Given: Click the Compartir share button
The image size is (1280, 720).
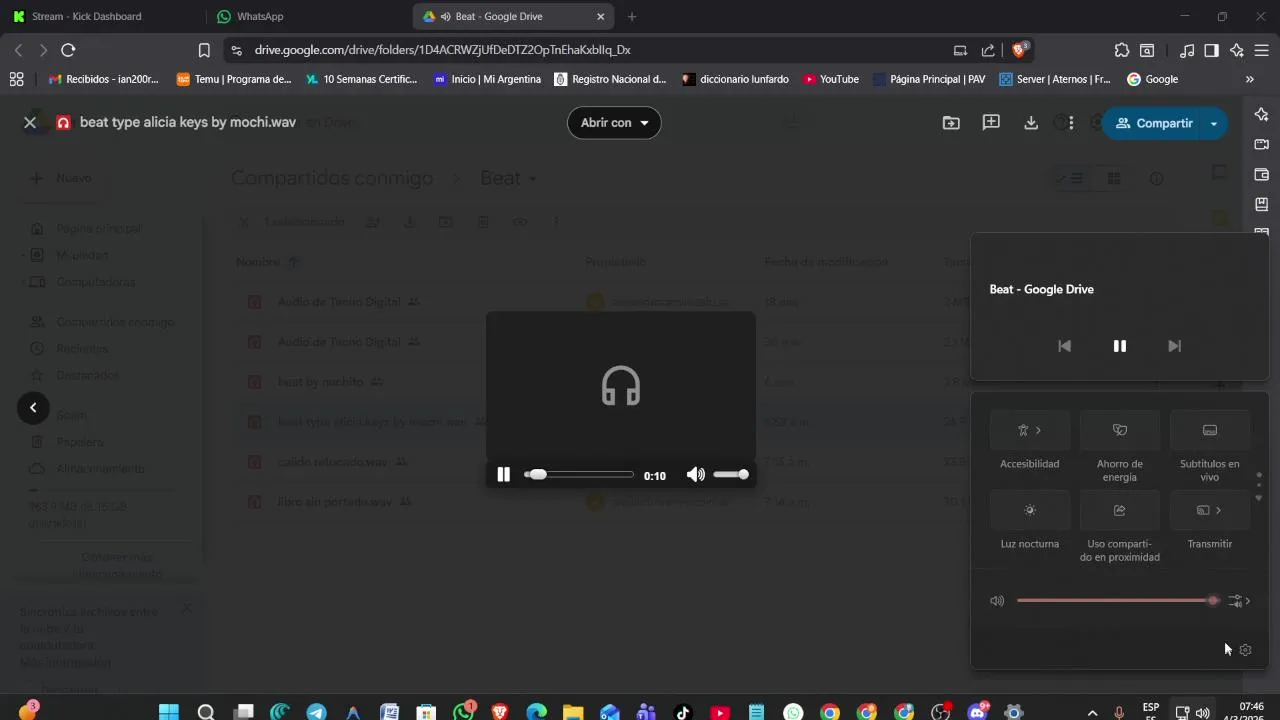Looking at the screenshot, I should pyautogui.click(x=1154, y=123).
